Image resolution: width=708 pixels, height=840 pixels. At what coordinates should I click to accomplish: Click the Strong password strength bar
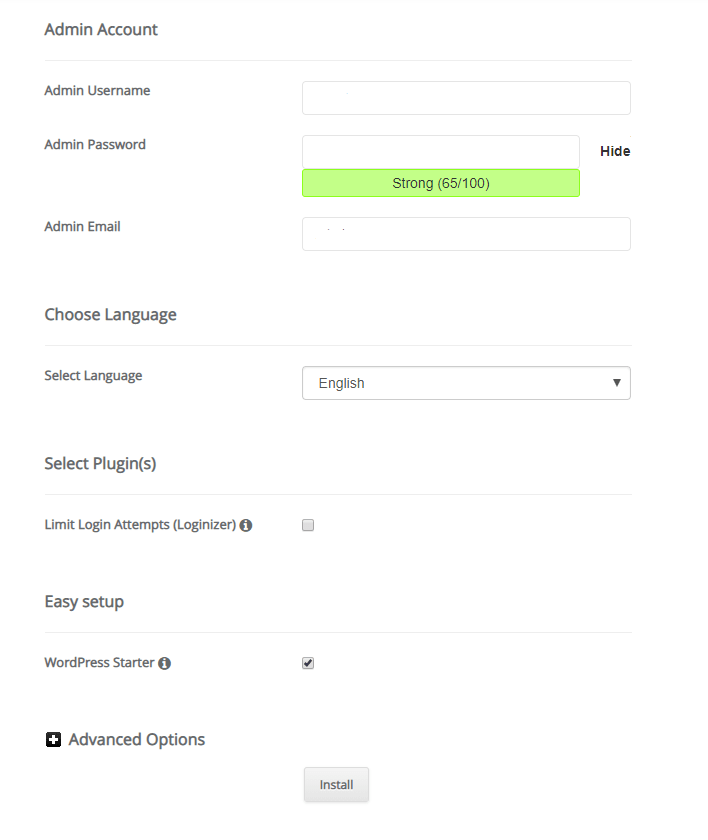[441, 183]
